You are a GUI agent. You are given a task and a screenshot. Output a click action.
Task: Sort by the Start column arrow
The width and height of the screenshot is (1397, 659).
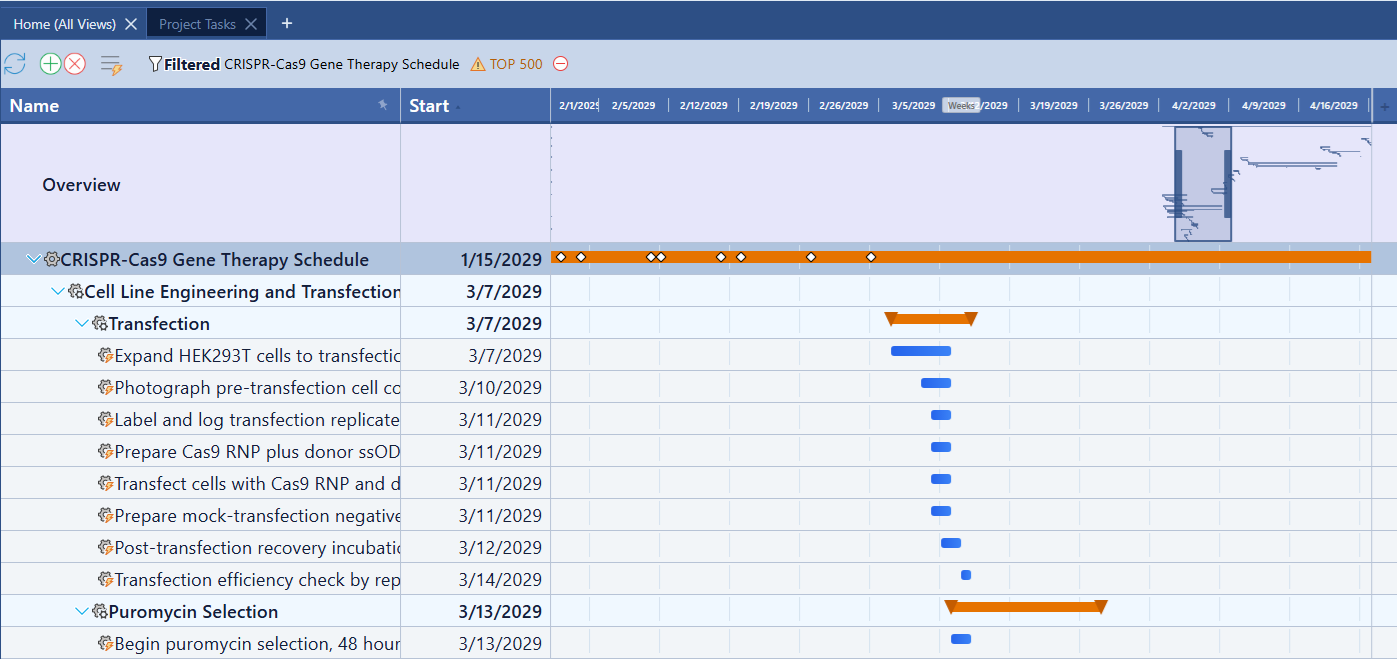coord(459,107)
